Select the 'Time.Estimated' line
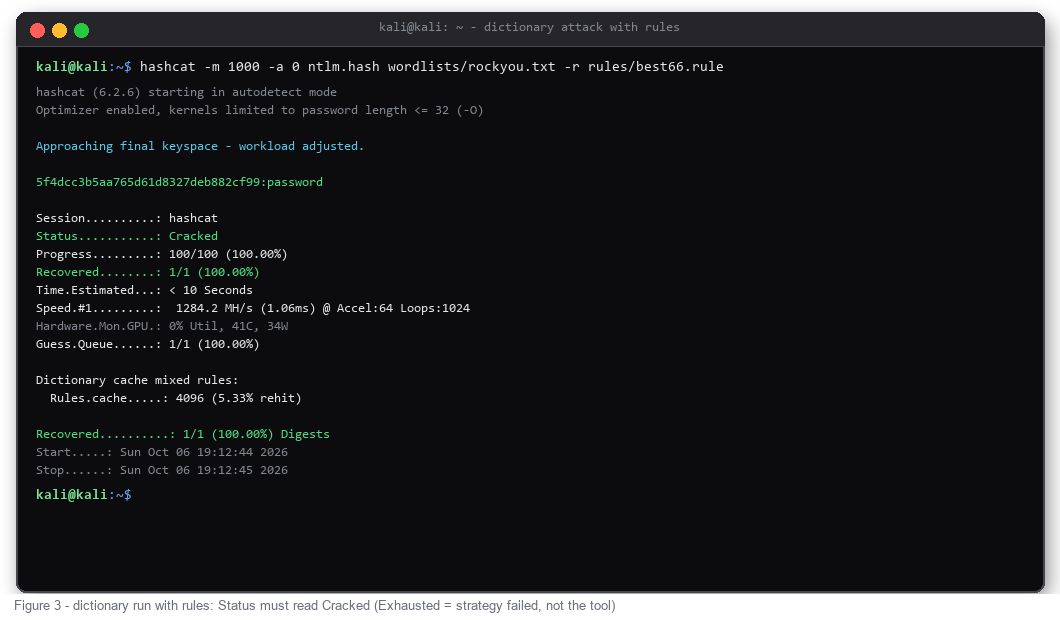The height and width of the screenshot is (620, 1060). click(144, 290)
